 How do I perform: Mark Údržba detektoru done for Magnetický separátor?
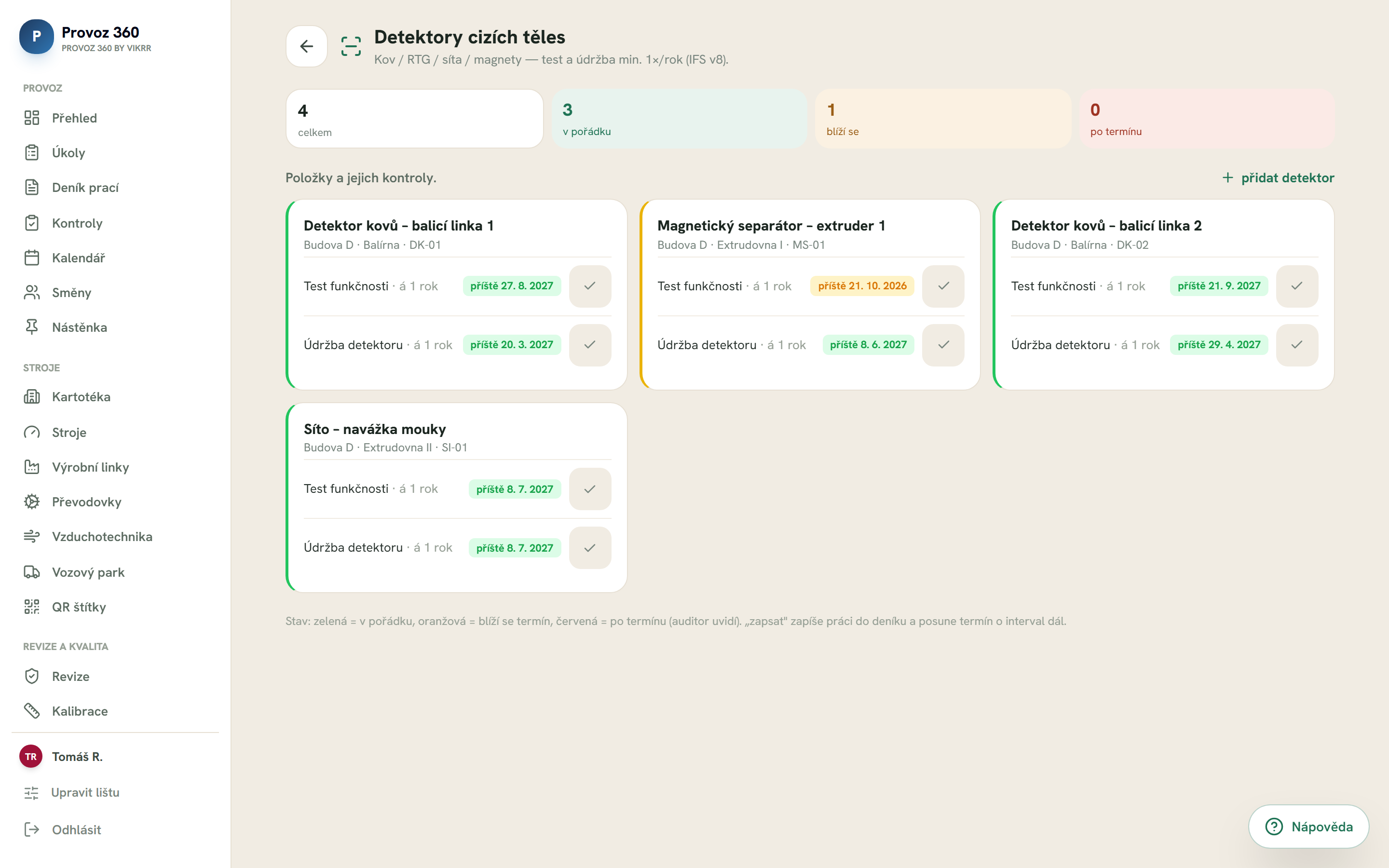coord(943,345)
